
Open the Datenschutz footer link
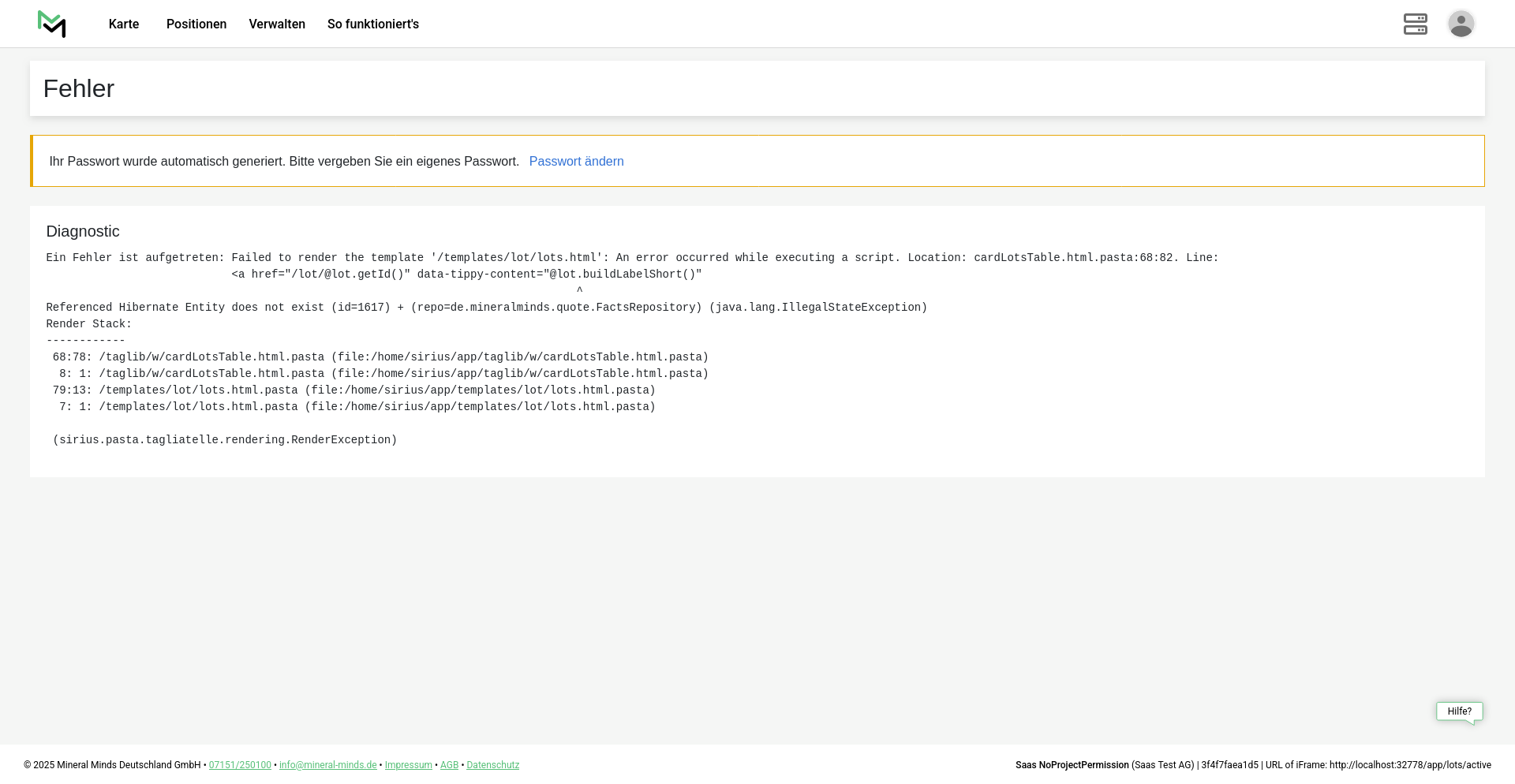click(492, 765)
